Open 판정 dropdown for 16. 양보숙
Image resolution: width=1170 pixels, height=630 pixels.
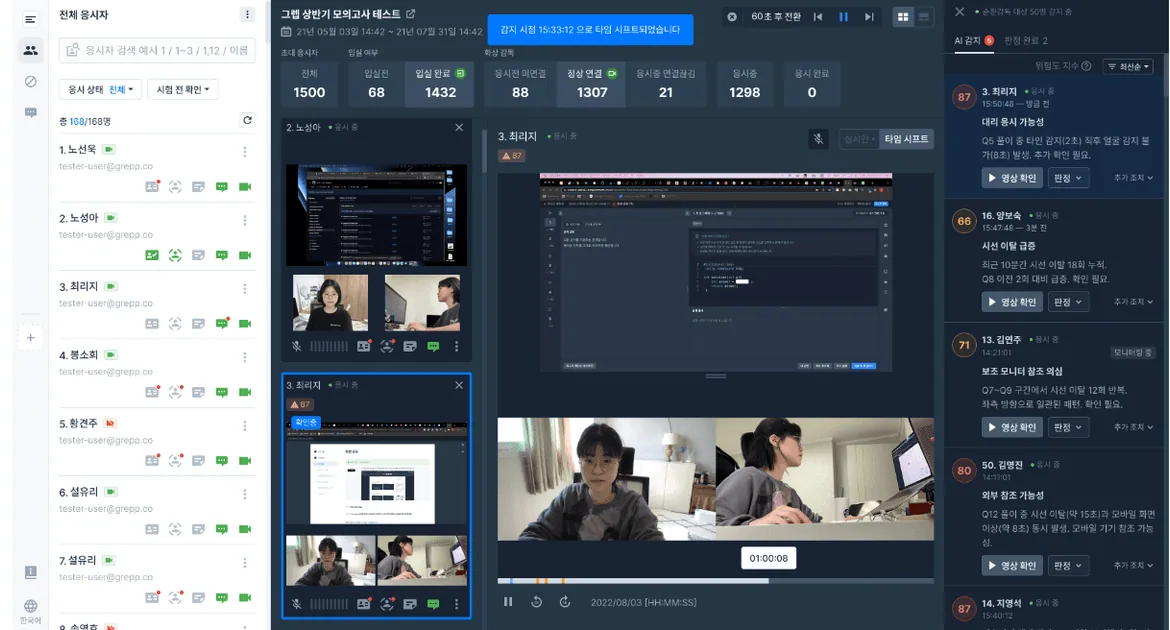point(1068,302)
